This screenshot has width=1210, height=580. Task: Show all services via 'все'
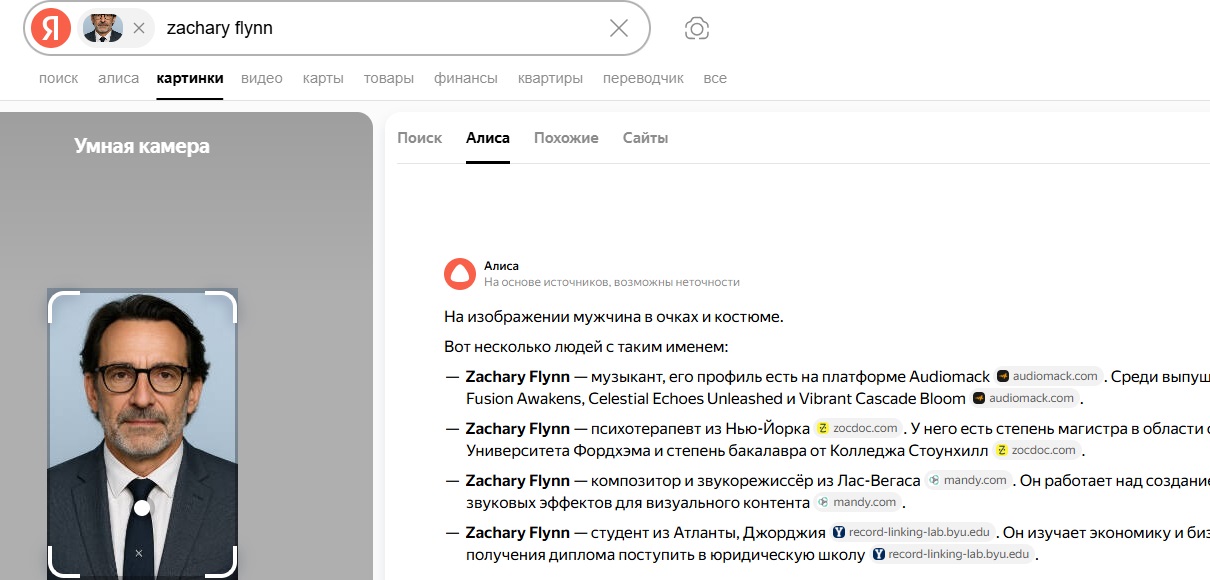coord(715,78)
